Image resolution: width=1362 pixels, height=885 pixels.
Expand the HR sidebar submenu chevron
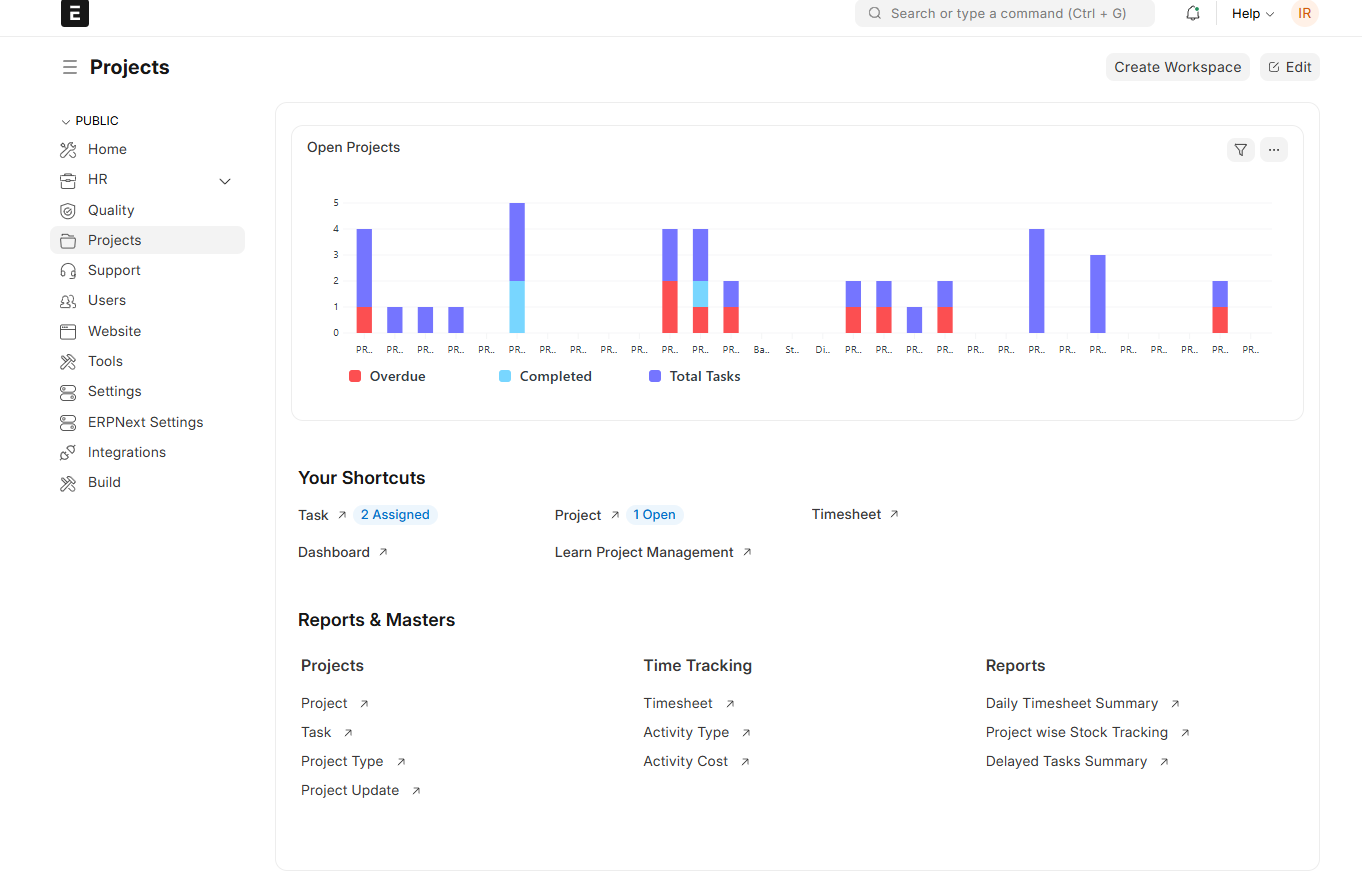tap(225, 181)
